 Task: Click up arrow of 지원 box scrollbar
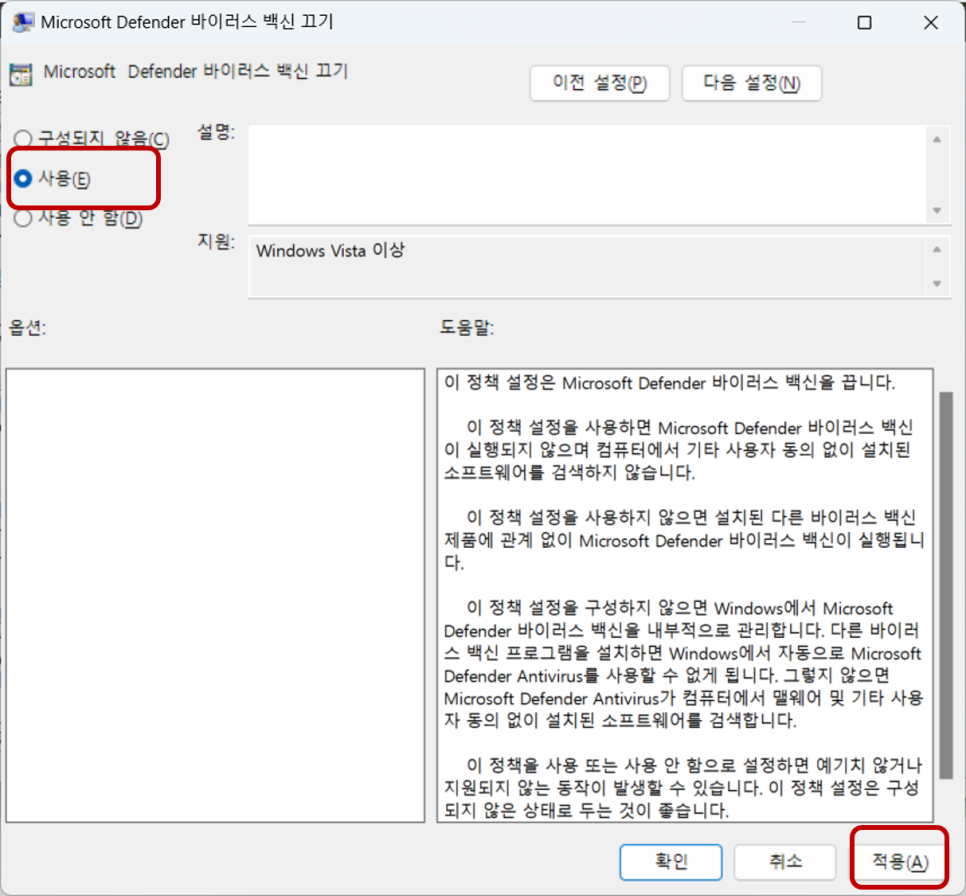[x=937, y=250]
